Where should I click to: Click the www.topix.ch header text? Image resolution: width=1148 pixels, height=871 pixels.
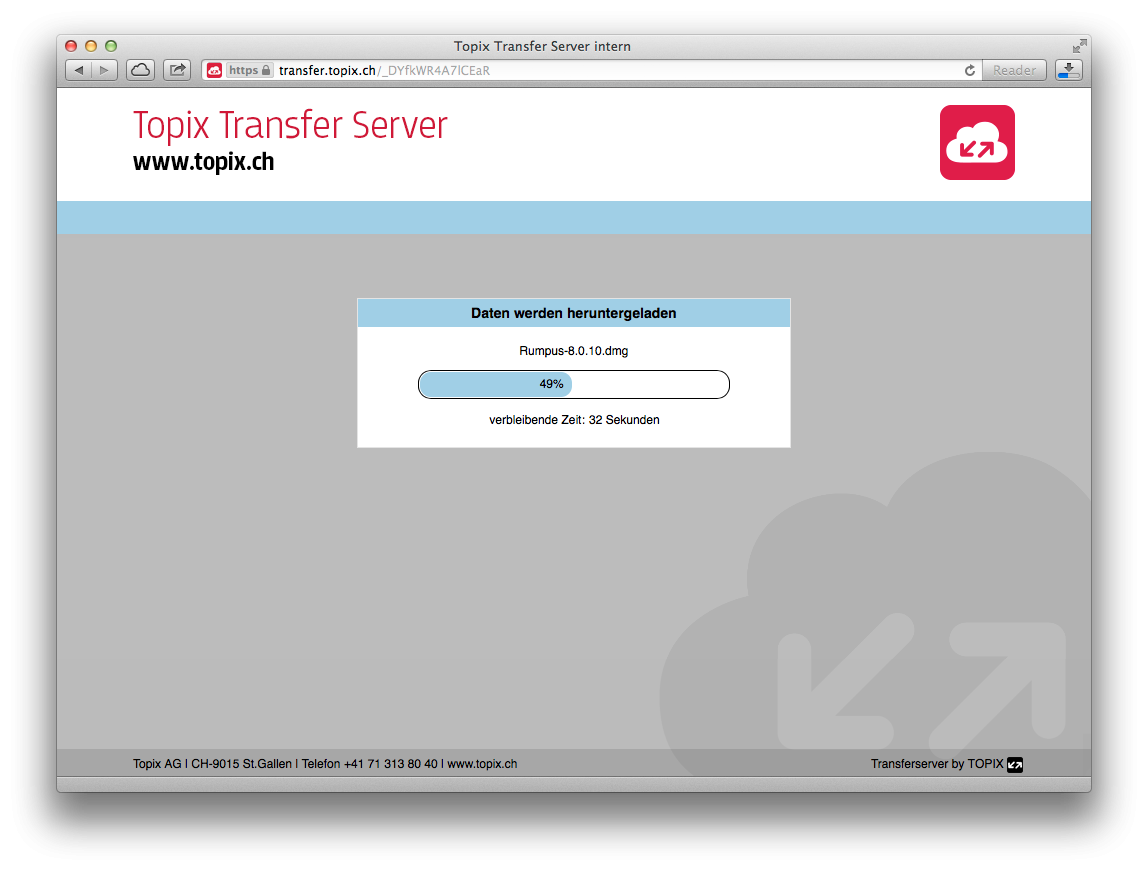point(203,162)
